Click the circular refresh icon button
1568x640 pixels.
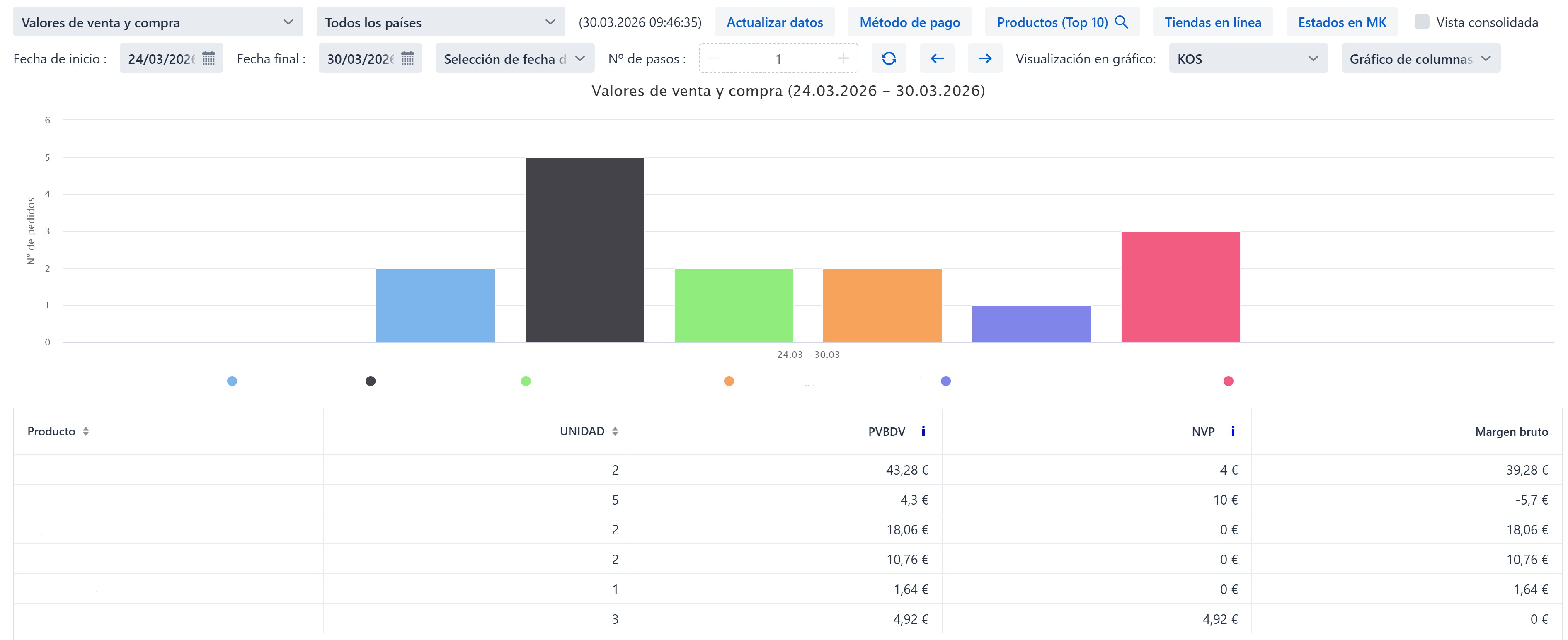[x=888, y=58]
